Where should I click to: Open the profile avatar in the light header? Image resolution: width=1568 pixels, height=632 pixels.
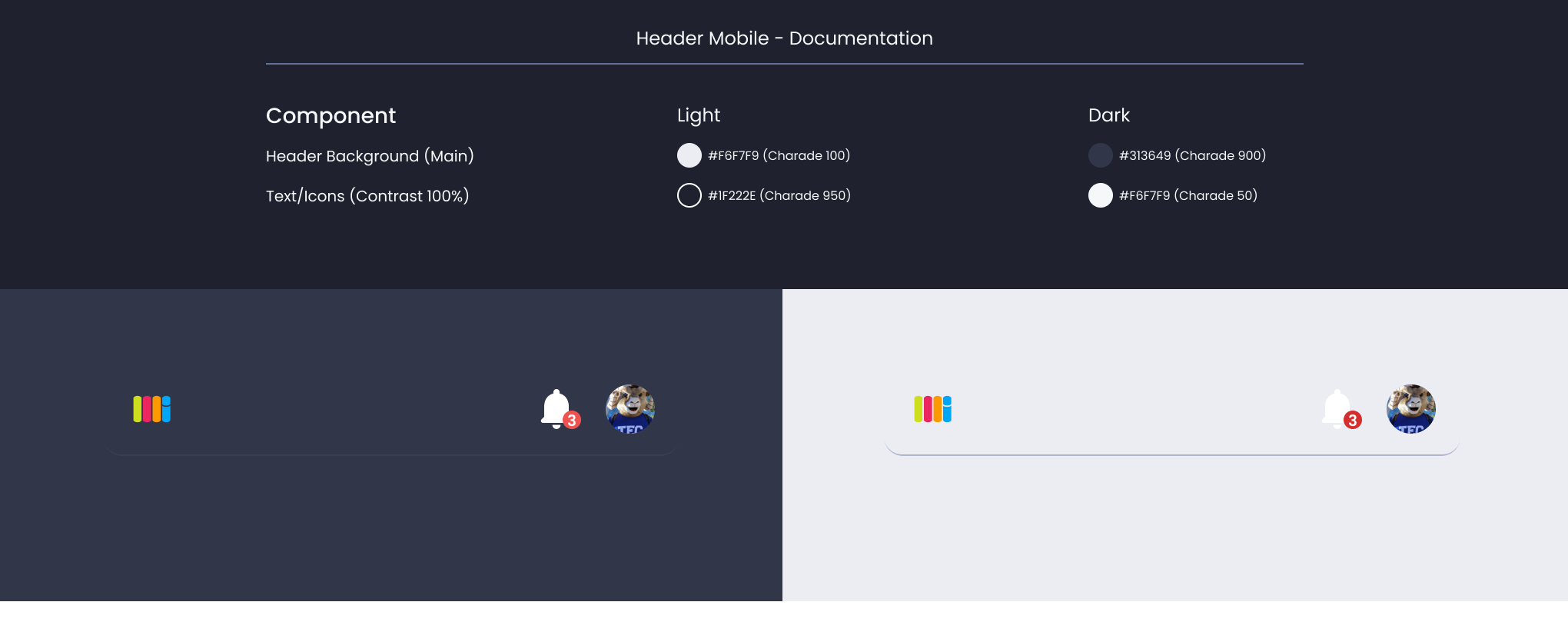tap(1411, 409)
